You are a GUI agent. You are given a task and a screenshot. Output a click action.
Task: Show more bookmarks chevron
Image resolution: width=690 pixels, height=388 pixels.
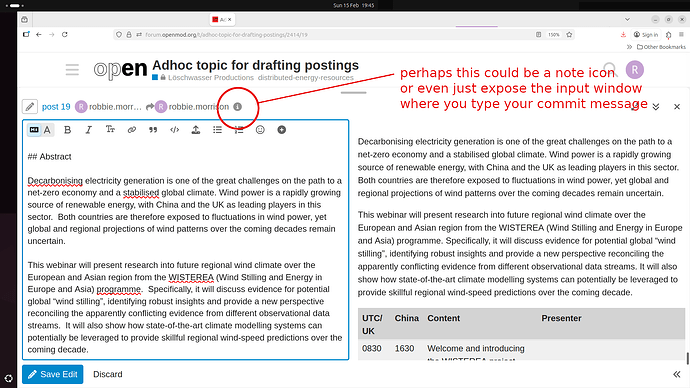point(629,47)
